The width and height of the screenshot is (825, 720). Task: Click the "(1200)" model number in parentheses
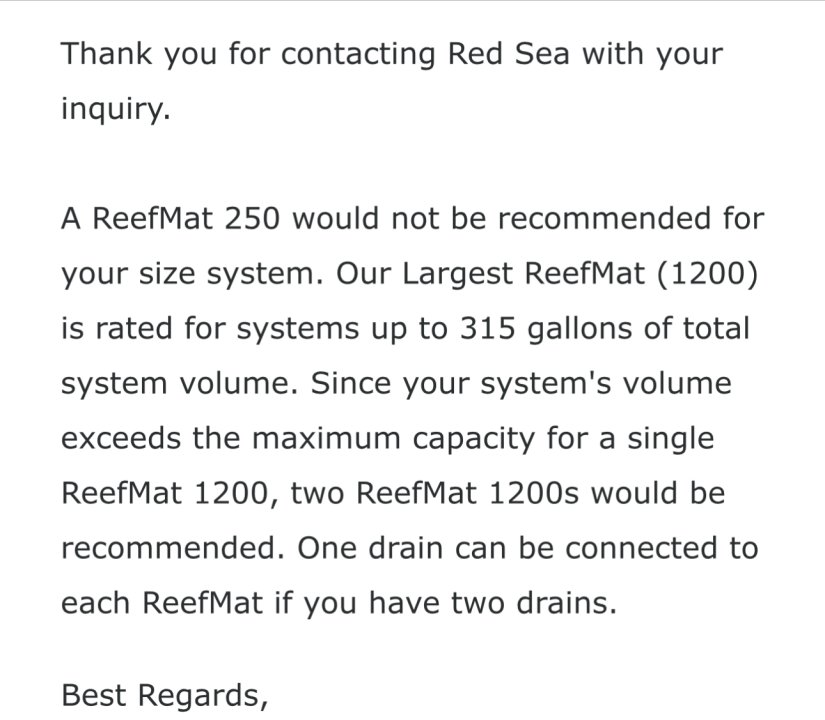tap(707, 274)
